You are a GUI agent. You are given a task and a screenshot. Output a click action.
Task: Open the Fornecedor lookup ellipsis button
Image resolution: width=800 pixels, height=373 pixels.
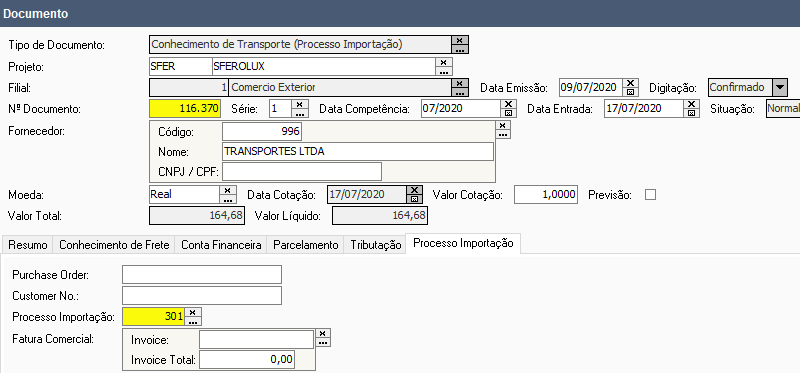(503, 134)
